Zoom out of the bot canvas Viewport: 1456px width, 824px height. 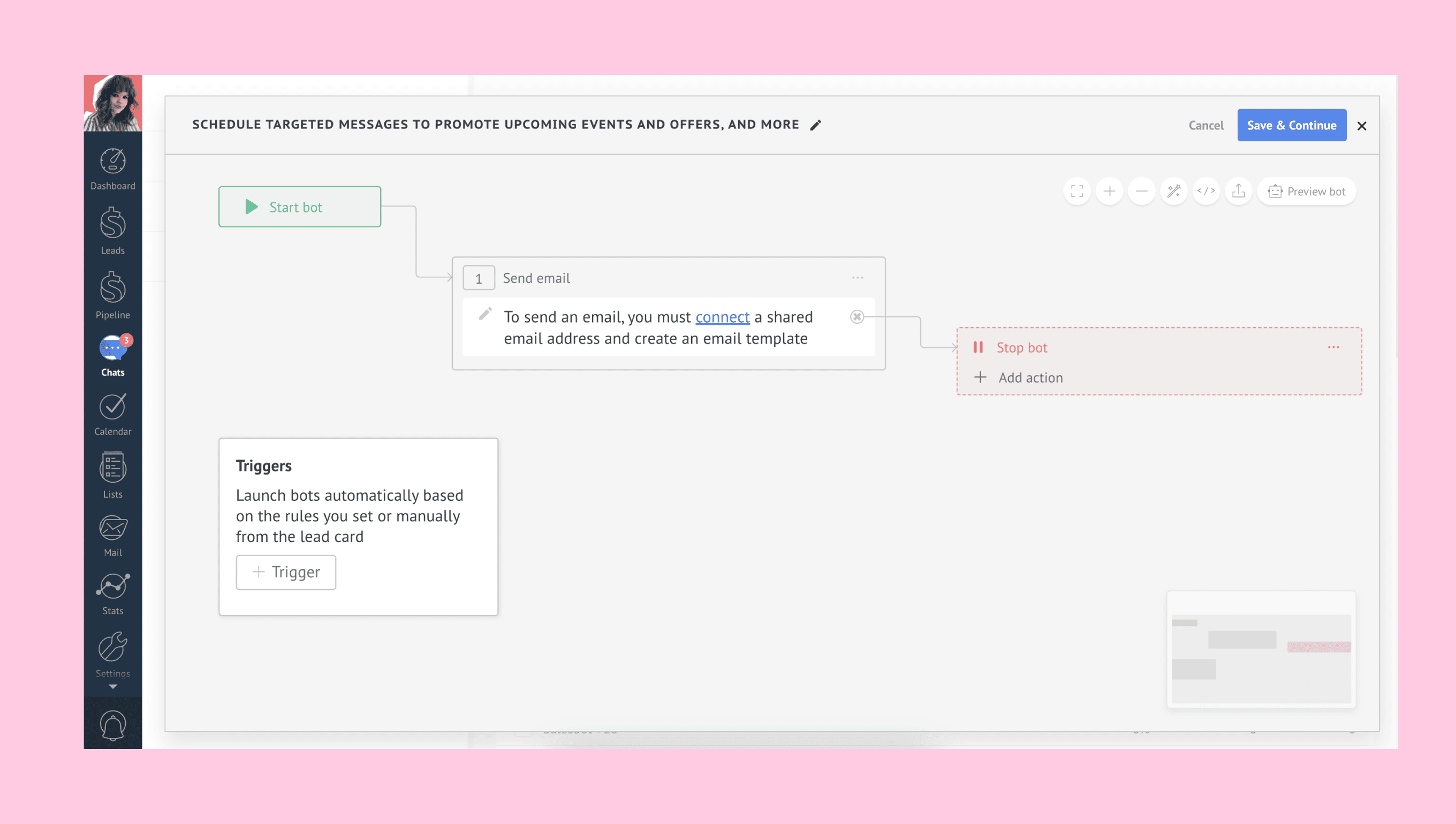coord(1141,192)
